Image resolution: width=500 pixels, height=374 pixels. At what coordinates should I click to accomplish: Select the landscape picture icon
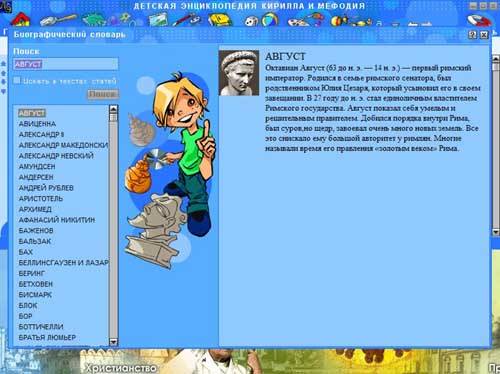pos(158,19)
